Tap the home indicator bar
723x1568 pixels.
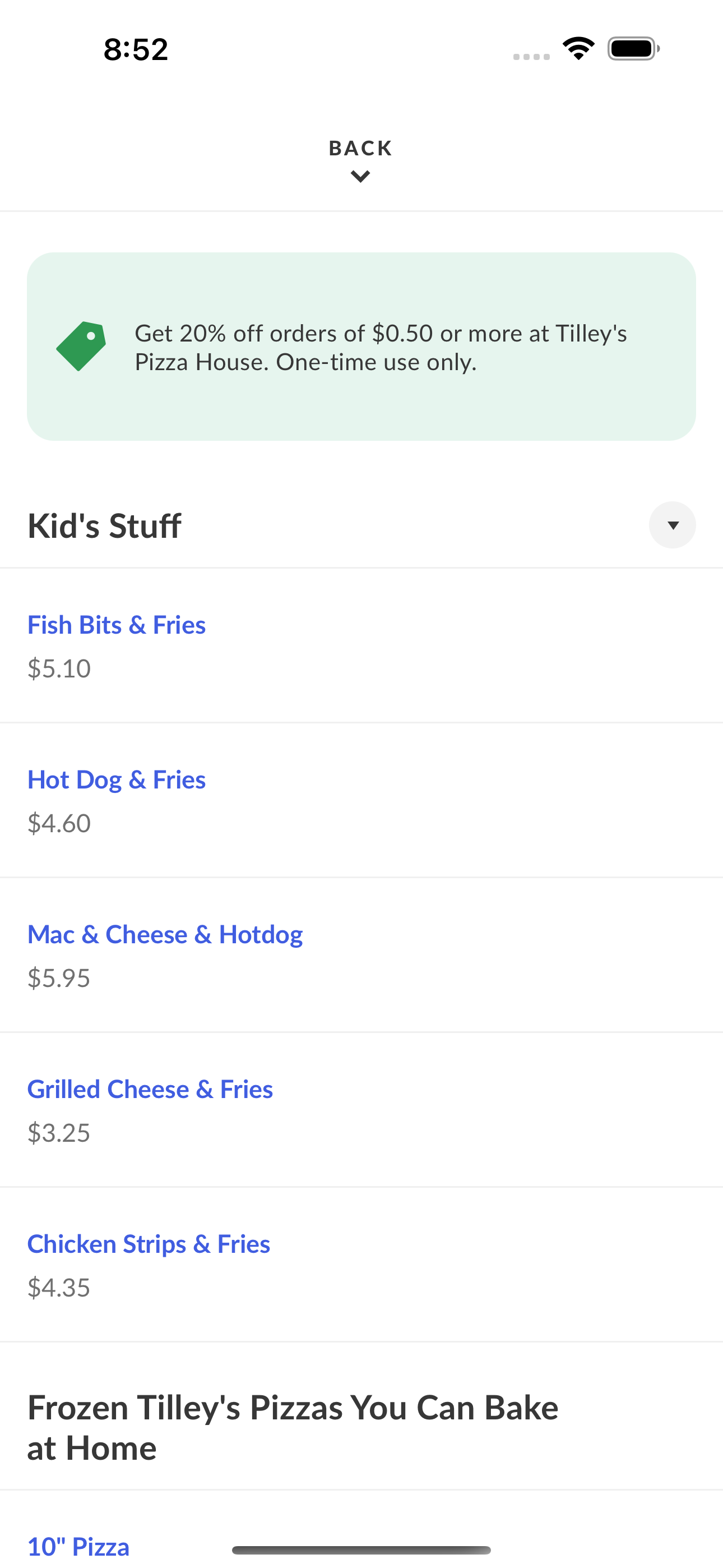click(x=361, y=1549)
